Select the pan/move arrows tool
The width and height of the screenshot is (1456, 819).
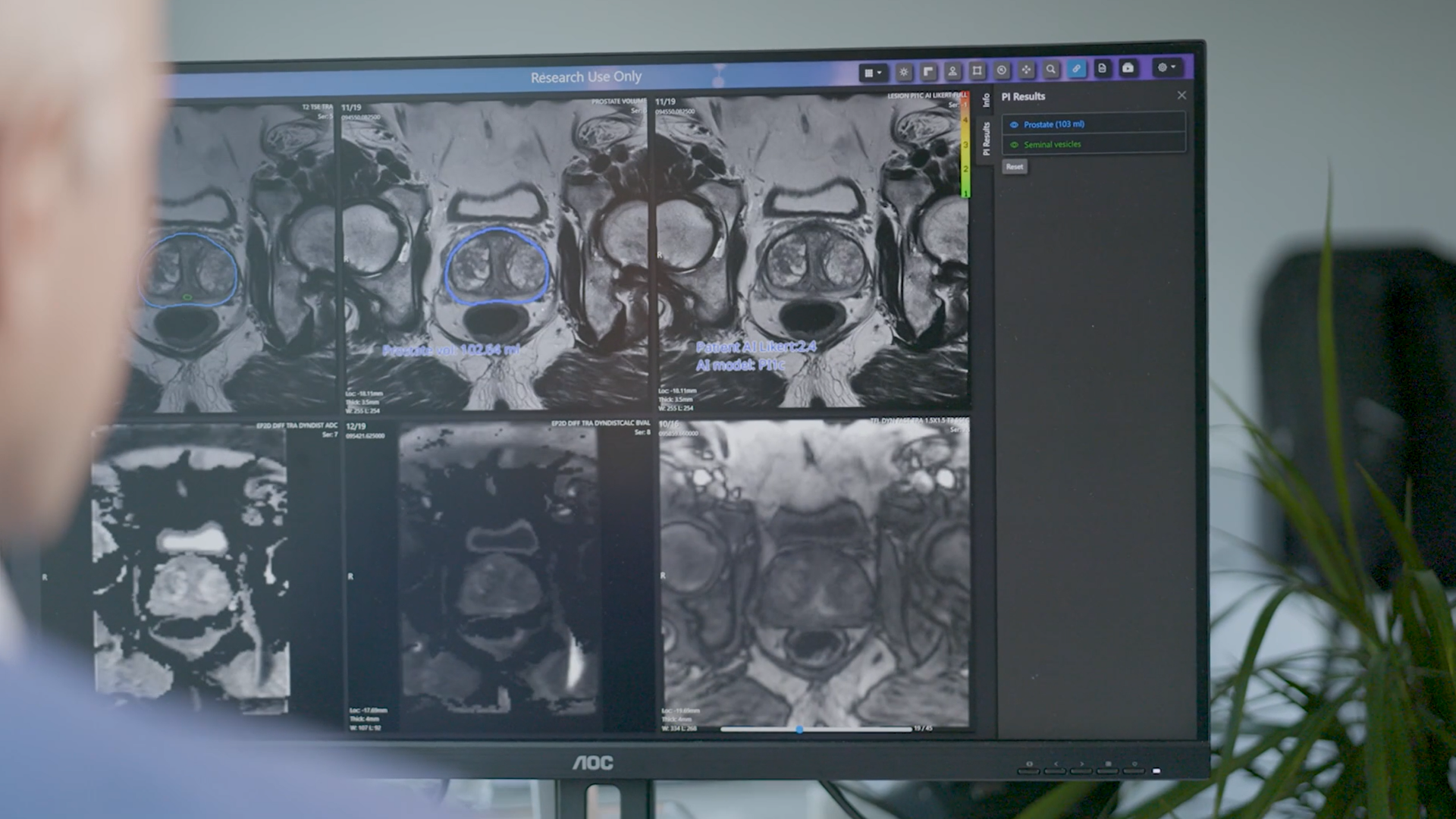click(1026, 70)
